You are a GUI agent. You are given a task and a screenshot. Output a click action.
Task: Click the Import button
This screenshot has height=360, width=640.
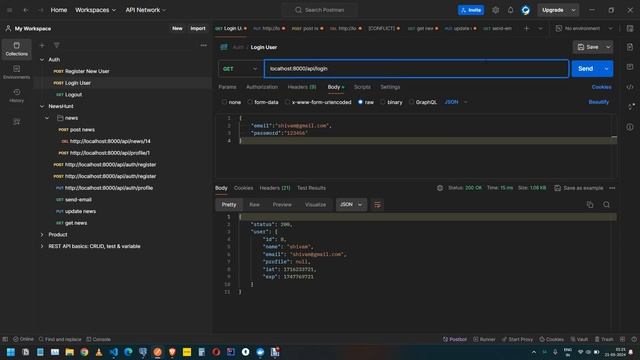(198, 29)
